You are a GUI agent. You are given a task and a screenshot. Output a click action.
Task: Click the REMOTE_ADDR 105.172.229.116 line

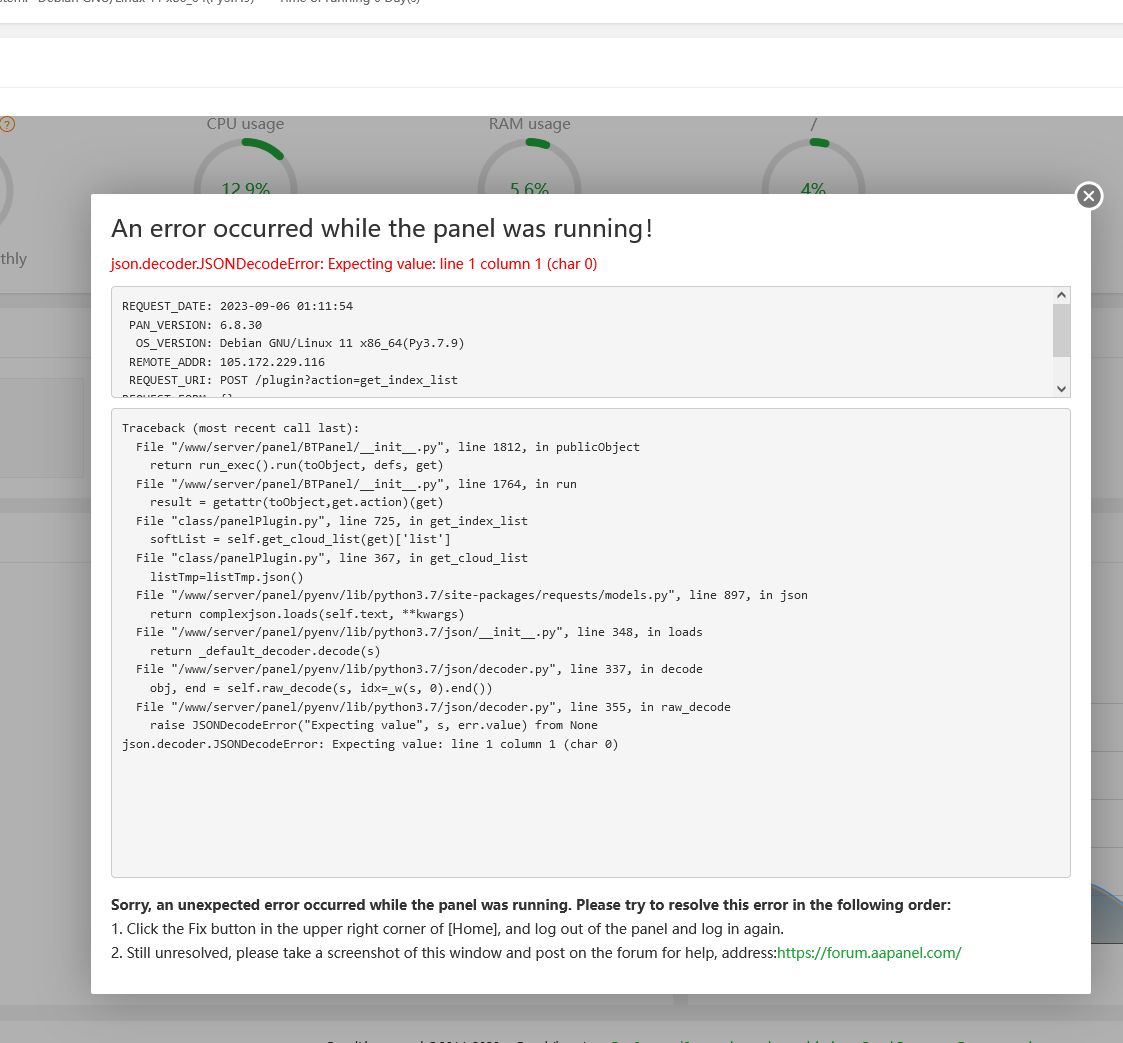coord(227,362)
